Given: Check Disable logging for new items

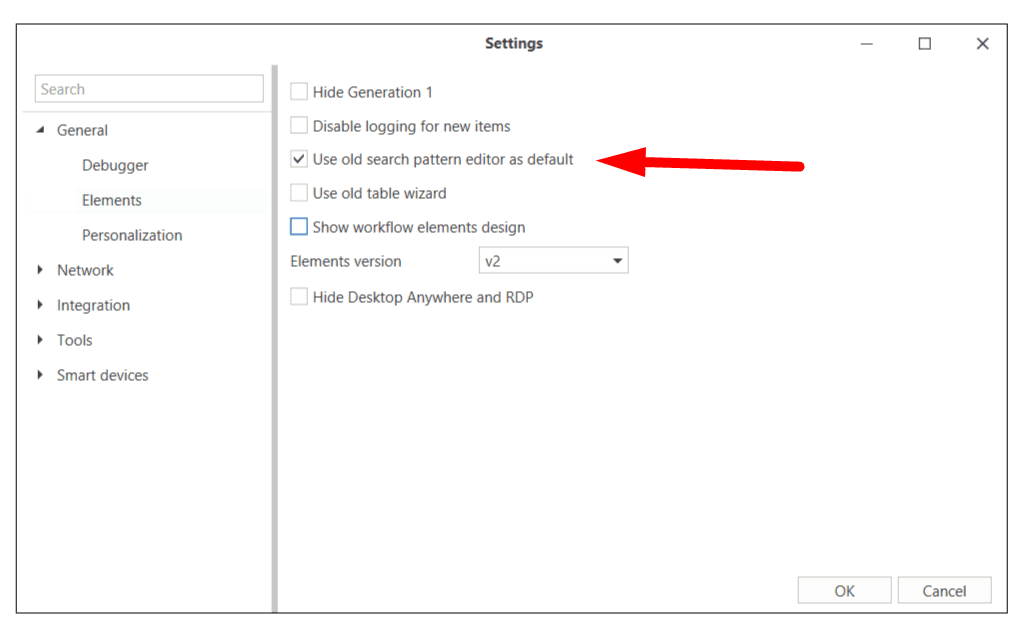Looking at the screenshot, I should point(299,126).
